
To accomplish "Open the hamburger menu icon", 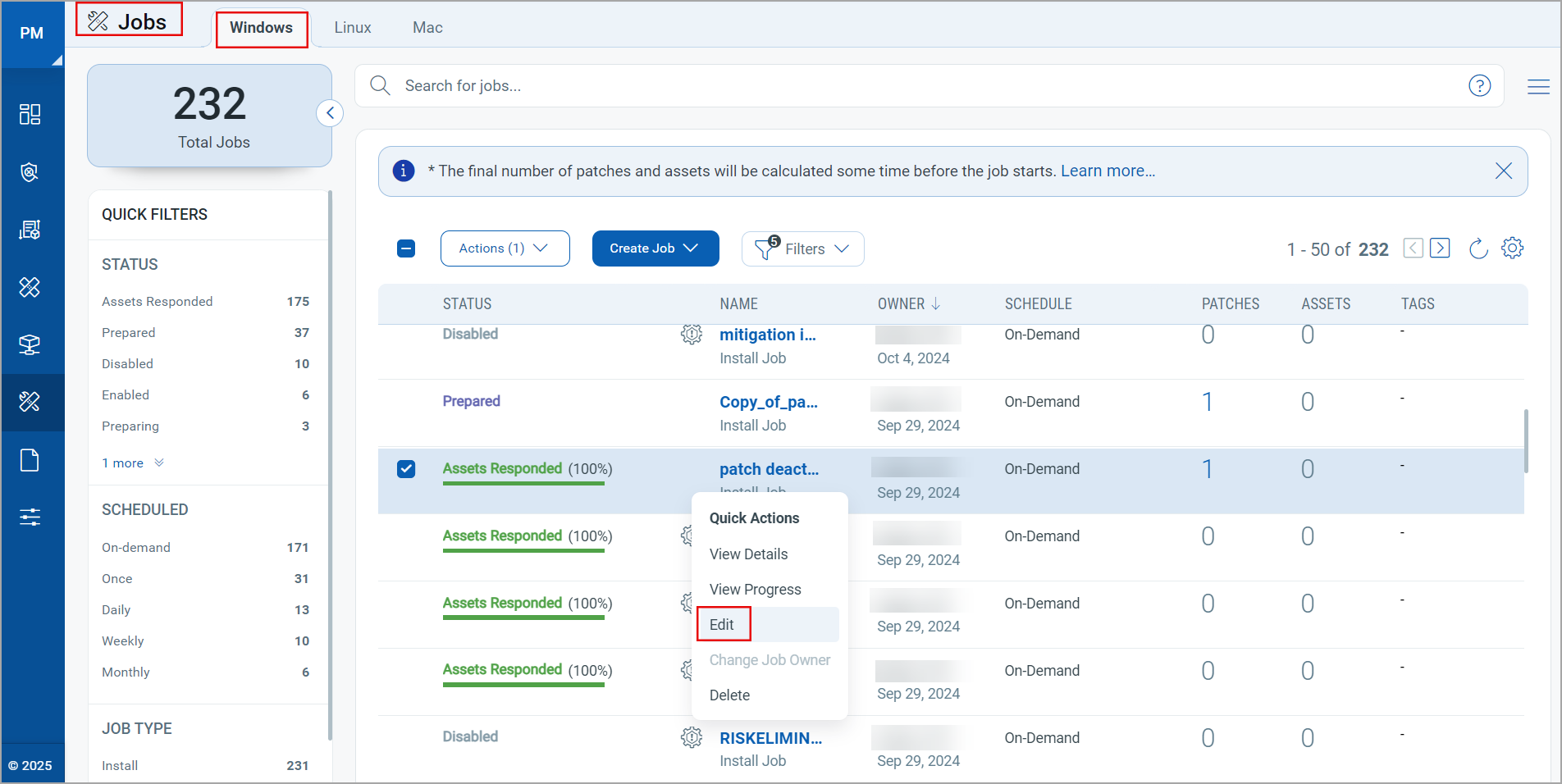I will (x=1538, y=86).
